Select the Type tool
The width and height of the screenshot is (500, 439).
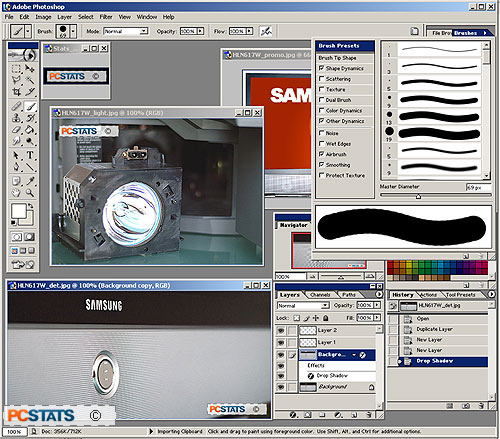coord(30,155)
